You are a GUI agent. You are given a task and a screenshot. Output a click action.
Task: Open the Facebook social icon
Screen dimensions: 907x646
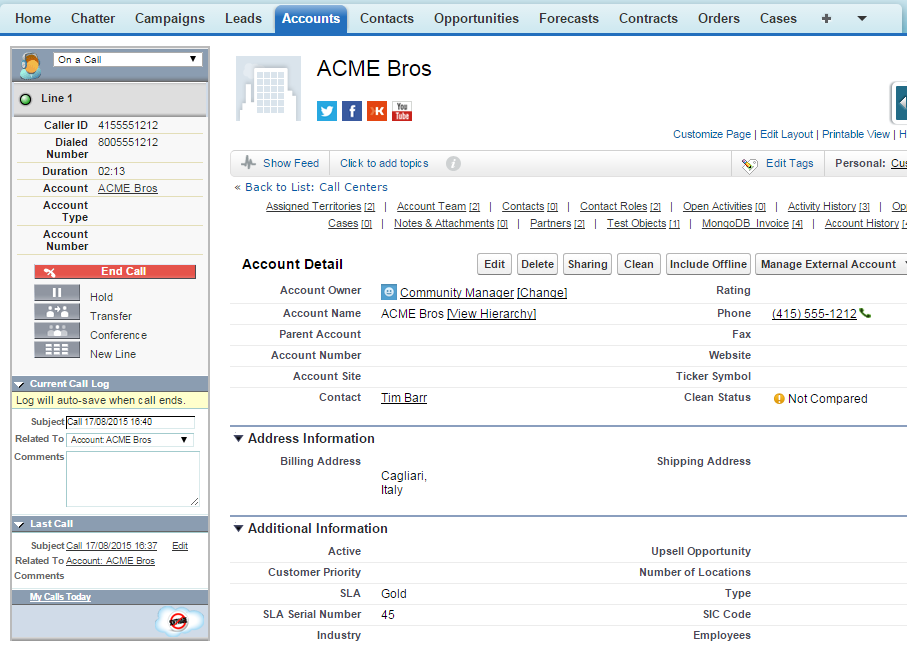352,111
